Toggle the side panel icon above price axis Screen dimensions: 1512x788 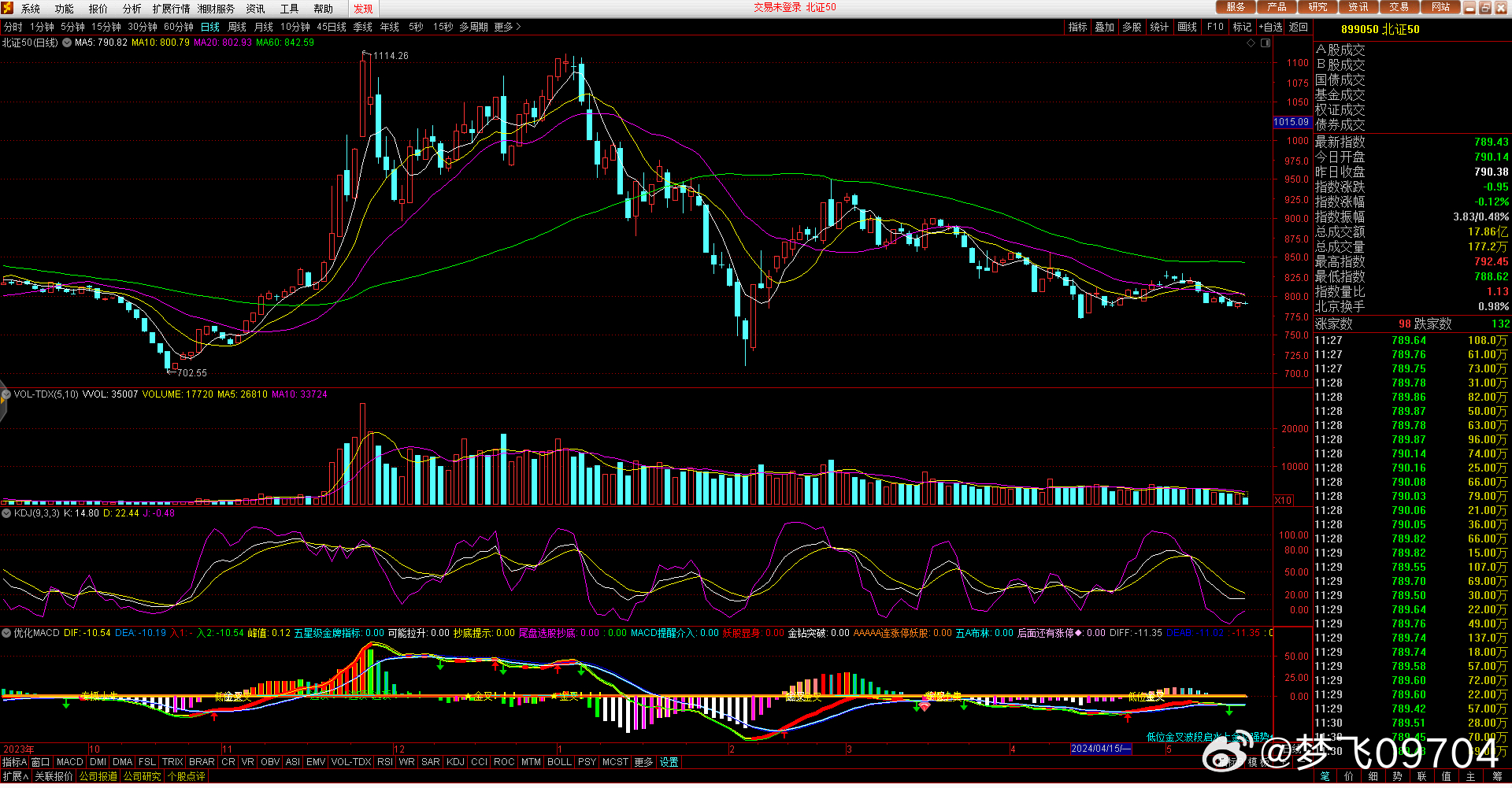click(1266, 43)
